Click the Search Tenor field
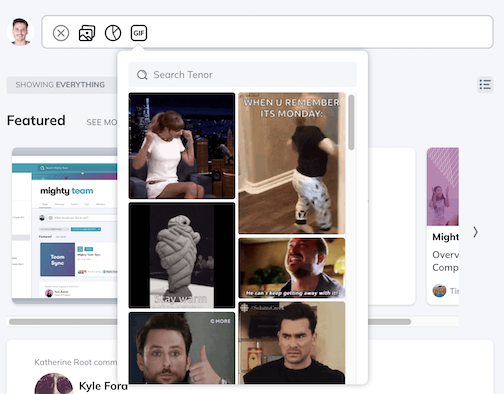The width and height of the screenshot is (504, 394). 243,75
